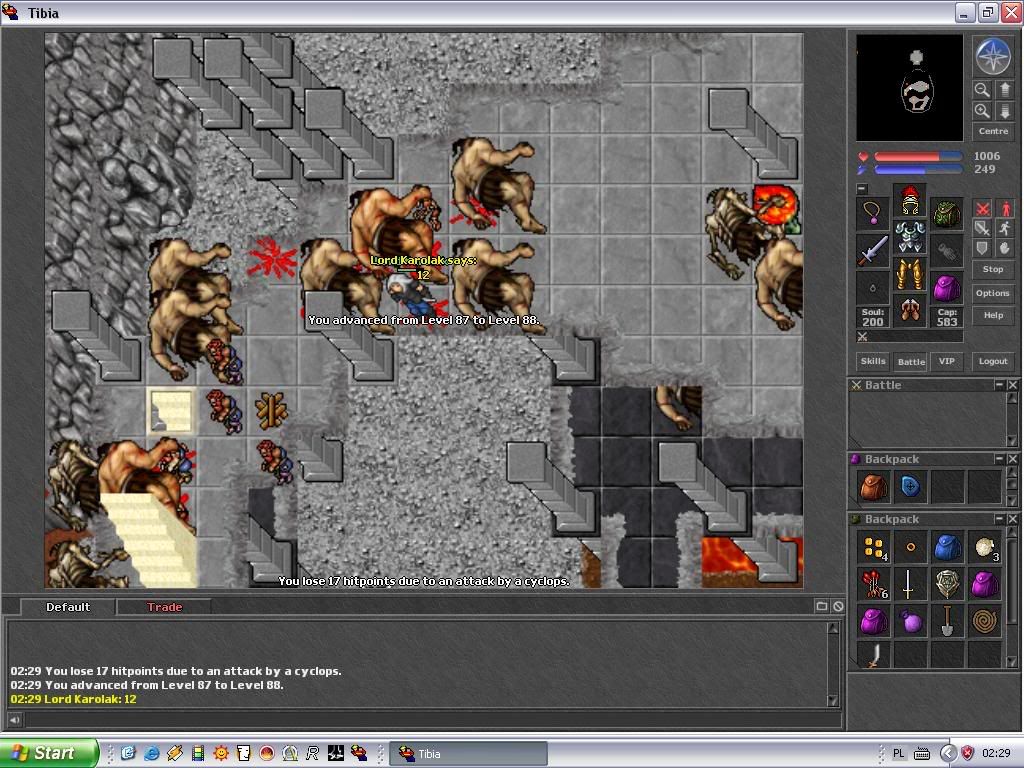Toggle chase opponent mode (running figure)
Screen dimensions: 1024x768
pyautogui.click(x=1004, y=228)
